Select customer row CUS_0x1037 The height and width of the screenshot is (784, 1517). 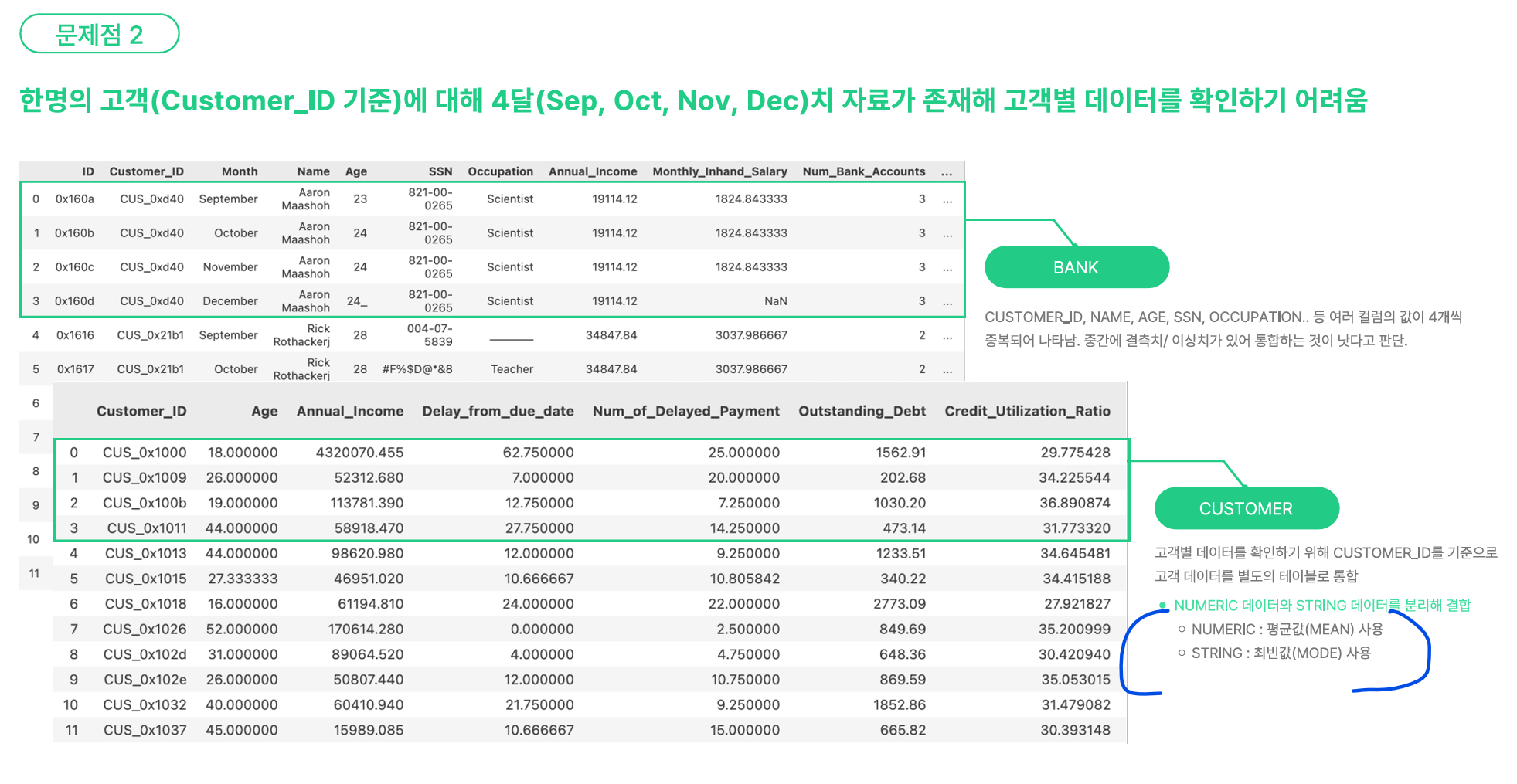[590, 730]
